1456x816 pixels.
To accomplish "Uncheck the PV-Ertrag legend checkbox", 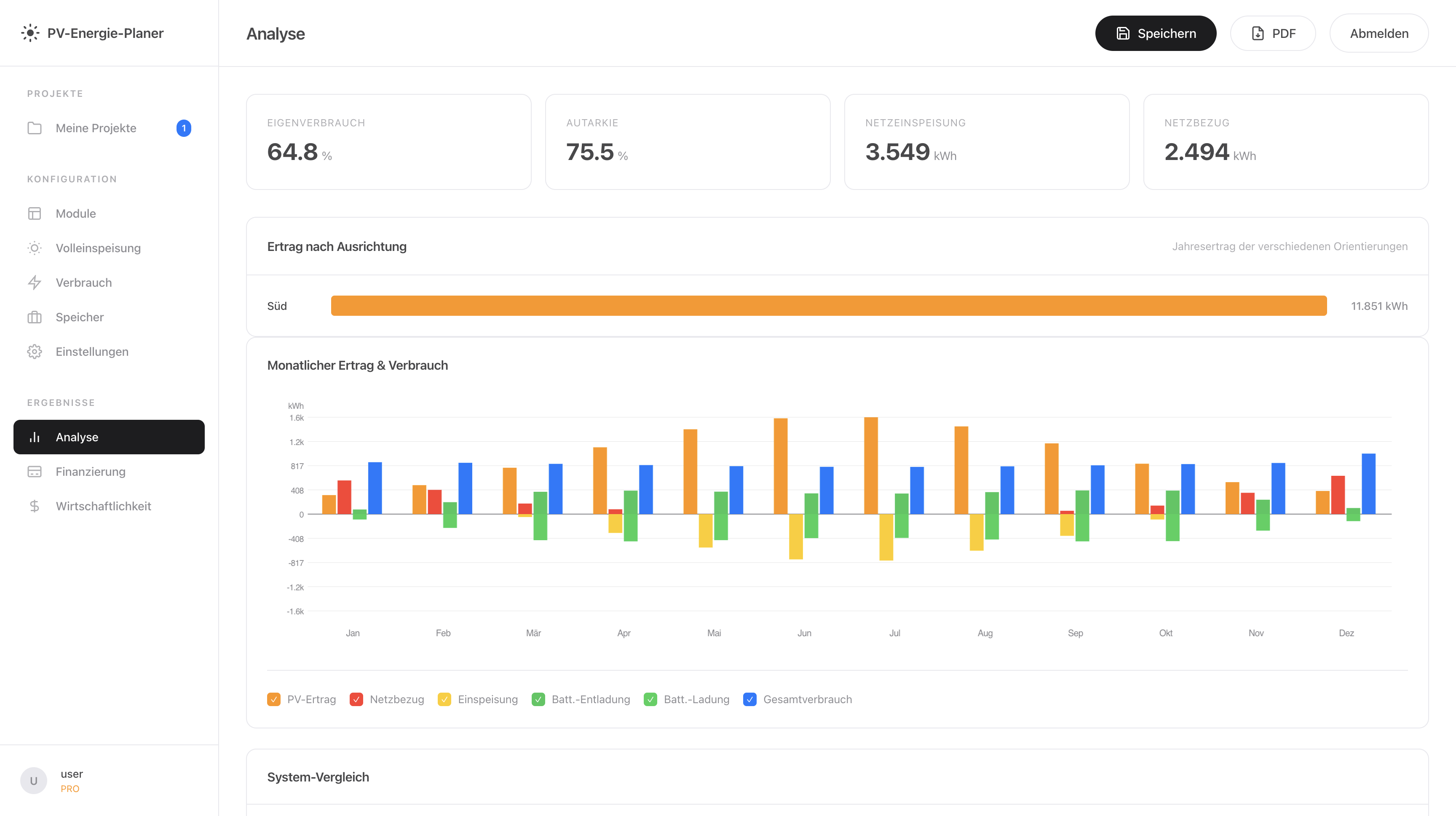I will click(x=274, y=699).
